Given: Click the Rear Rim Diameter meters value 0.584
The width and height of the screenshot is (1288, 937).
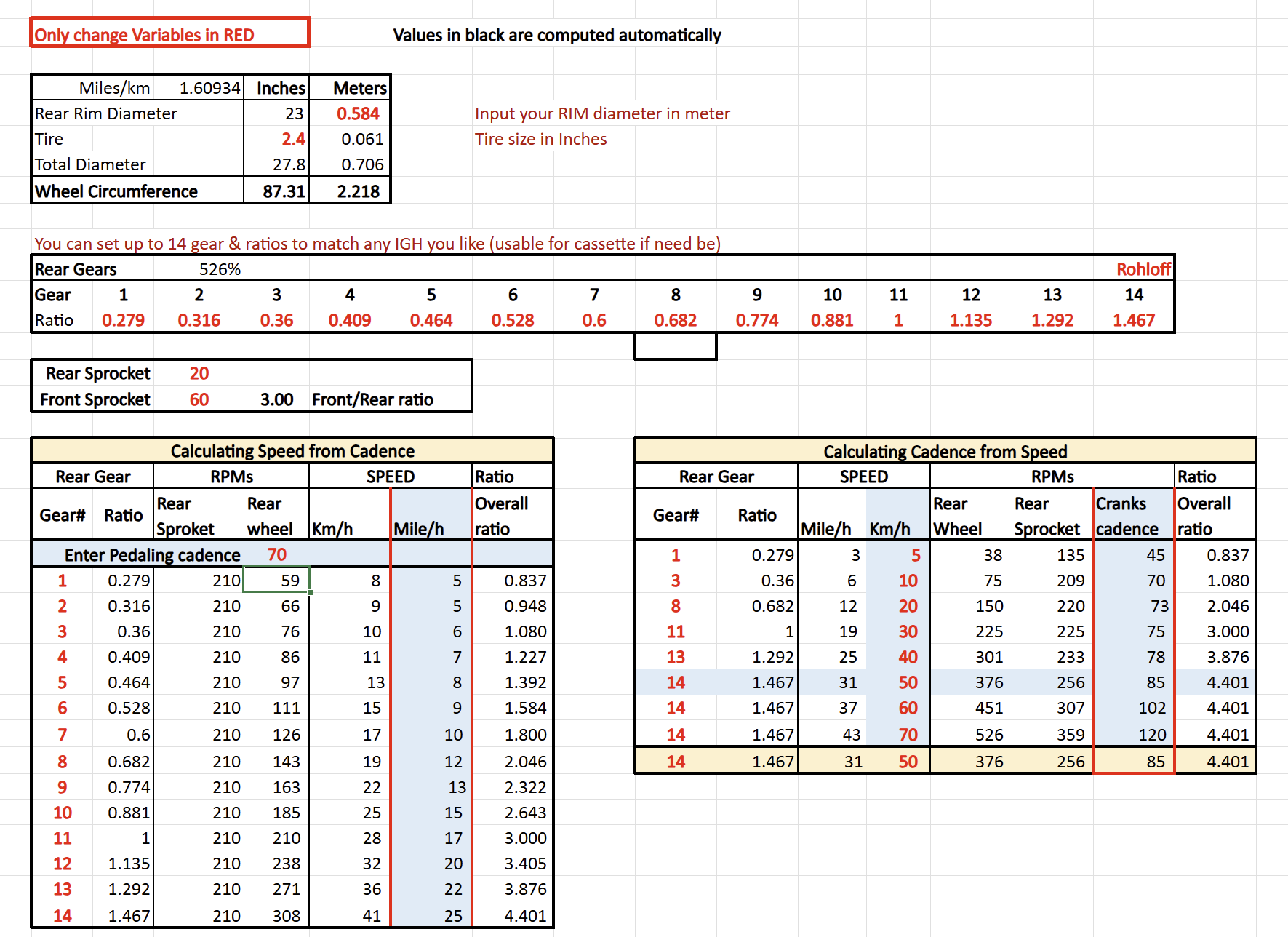Looking at the screenshot, I should click(x=358, y=113).
